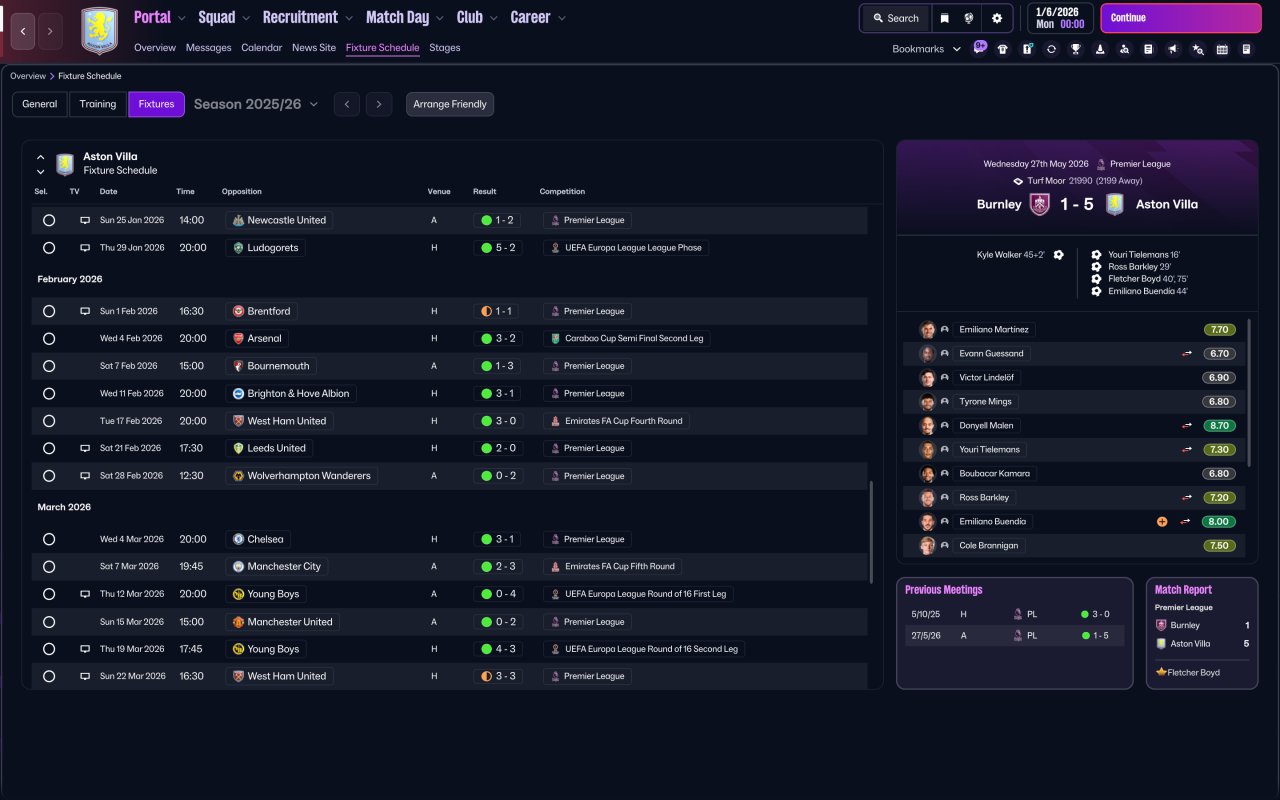Viewport: 1280px width, 800px height.
Task: Select the Arsenal fixture radio button
Action: [49, 339]
